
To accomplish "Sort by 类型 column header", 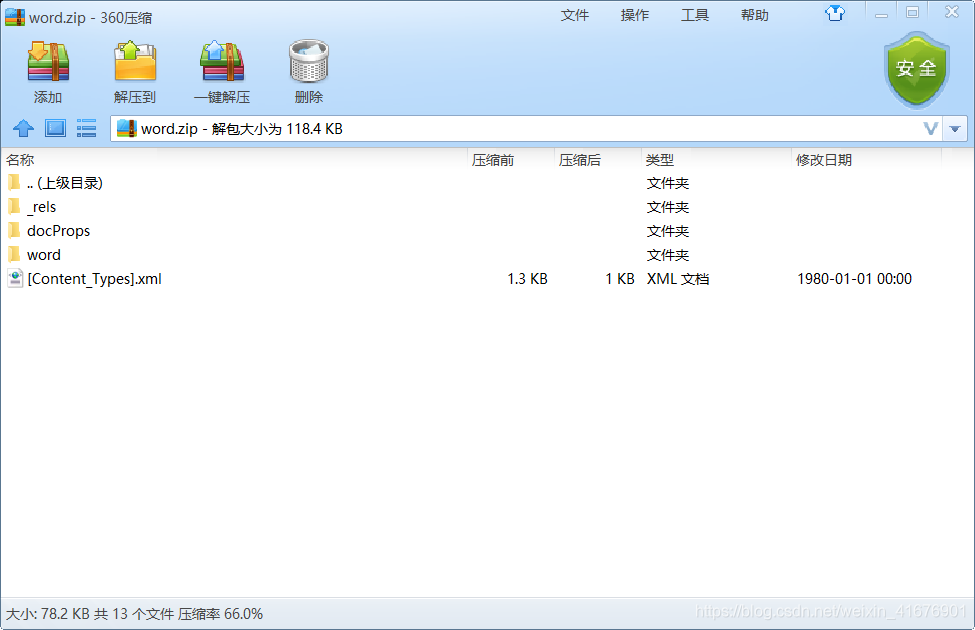I will 660,160.
